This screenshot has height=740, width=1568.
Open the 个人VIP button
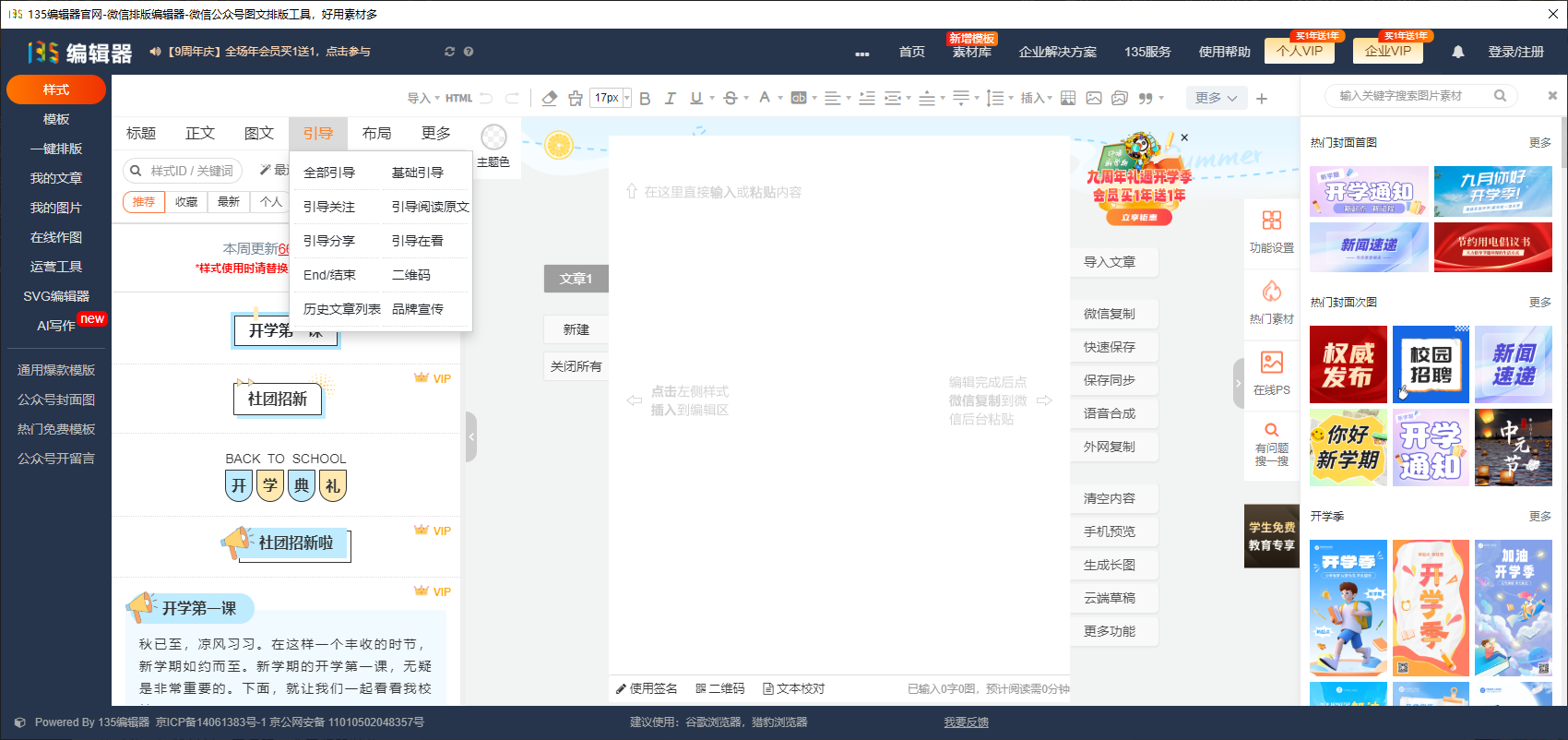[1300, 52]
